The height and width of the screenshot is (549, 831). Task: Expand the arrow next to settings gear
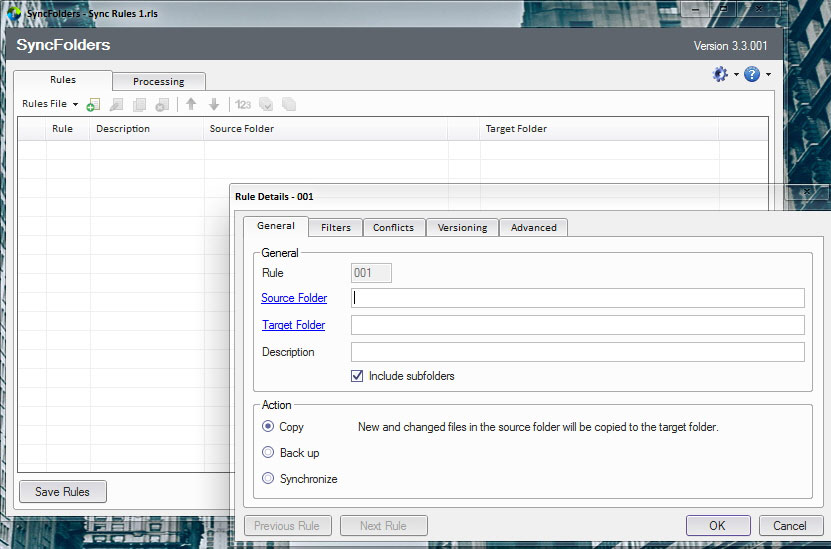click(736, 74)
